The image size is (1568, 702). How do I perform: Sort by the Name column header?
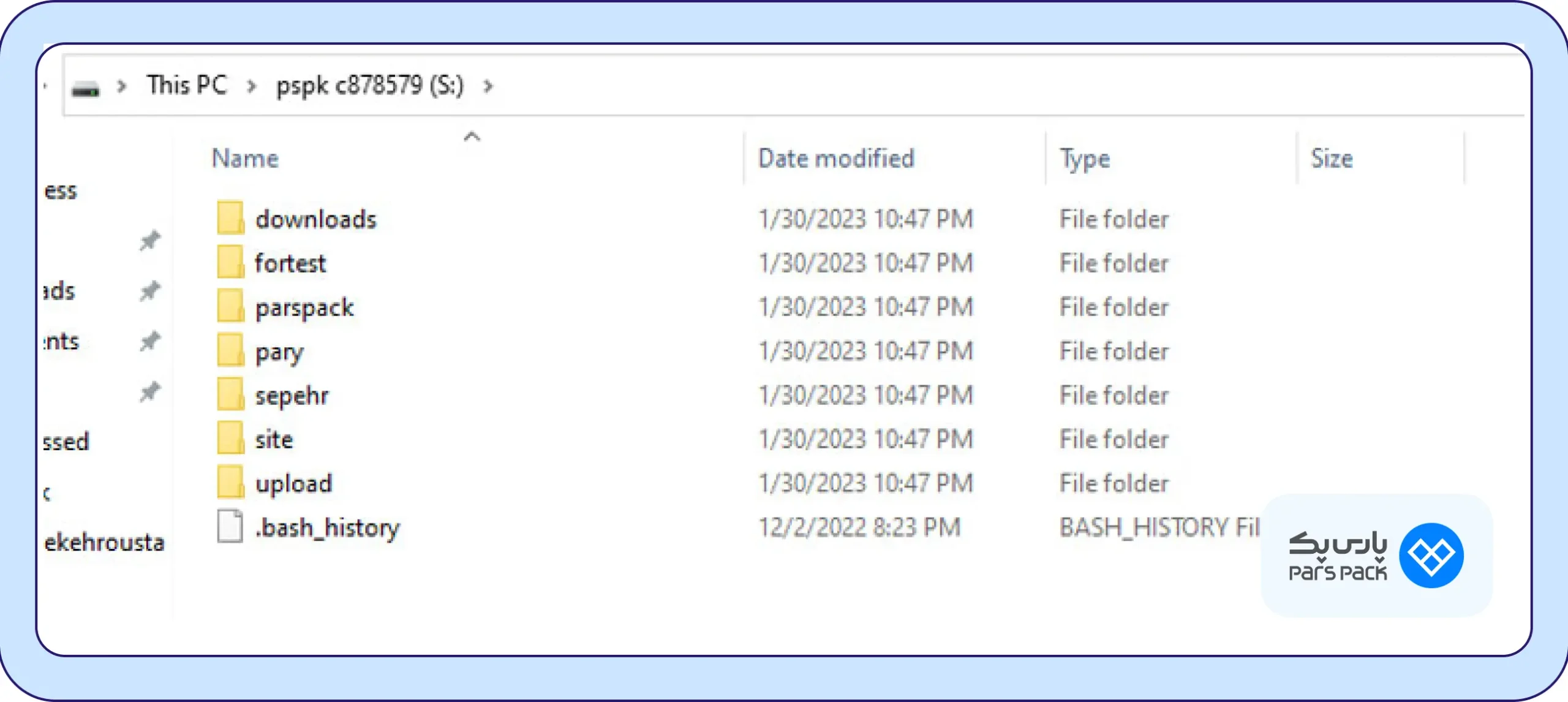(x=245, y=159)
